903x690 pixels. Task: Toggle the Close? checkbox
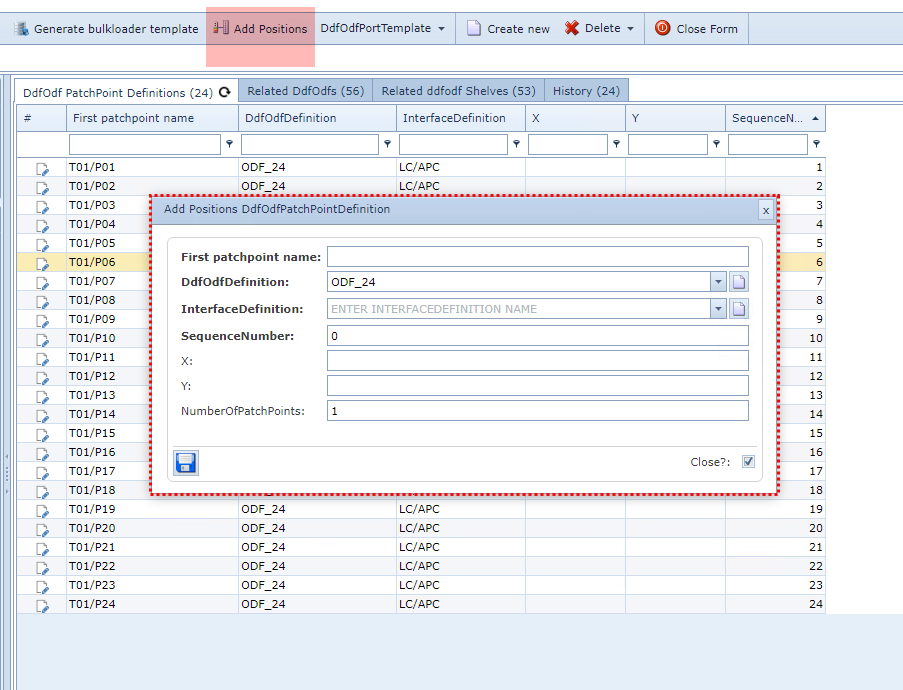pos(748,462)
